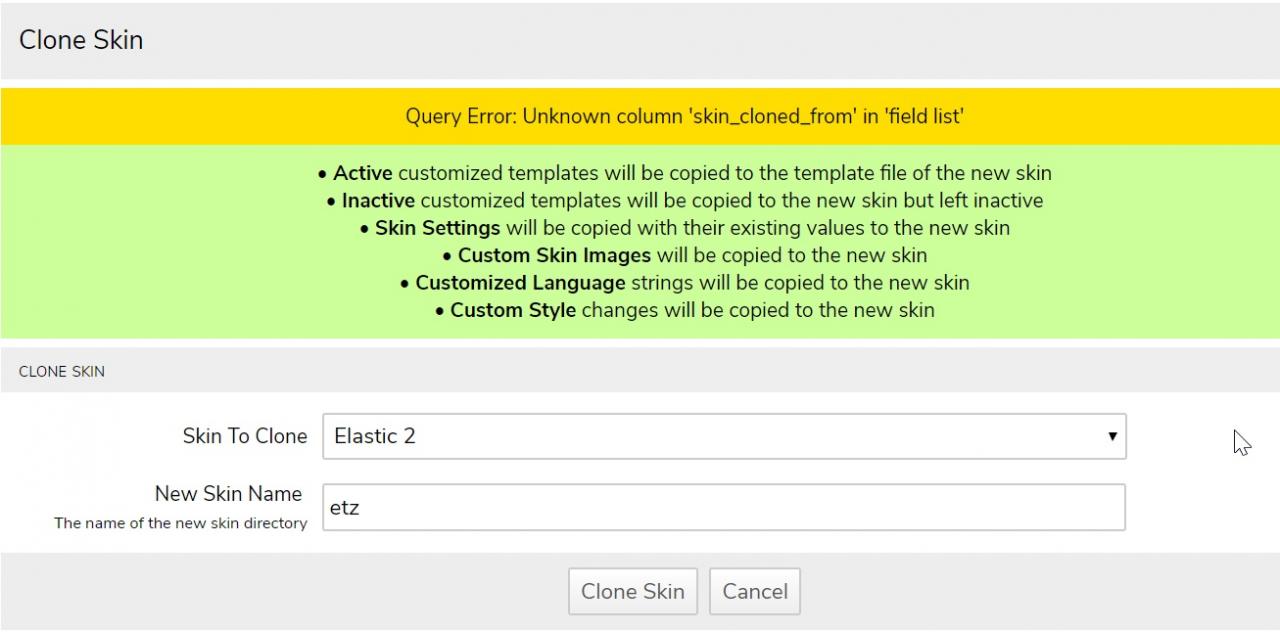
Task: Open the Skin To Clone dropdown
Action: coord(723,437)
